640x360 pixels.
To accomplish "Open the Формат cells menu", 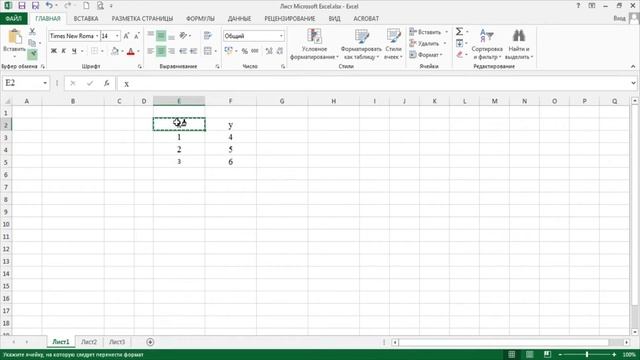I will click(426, 55).
